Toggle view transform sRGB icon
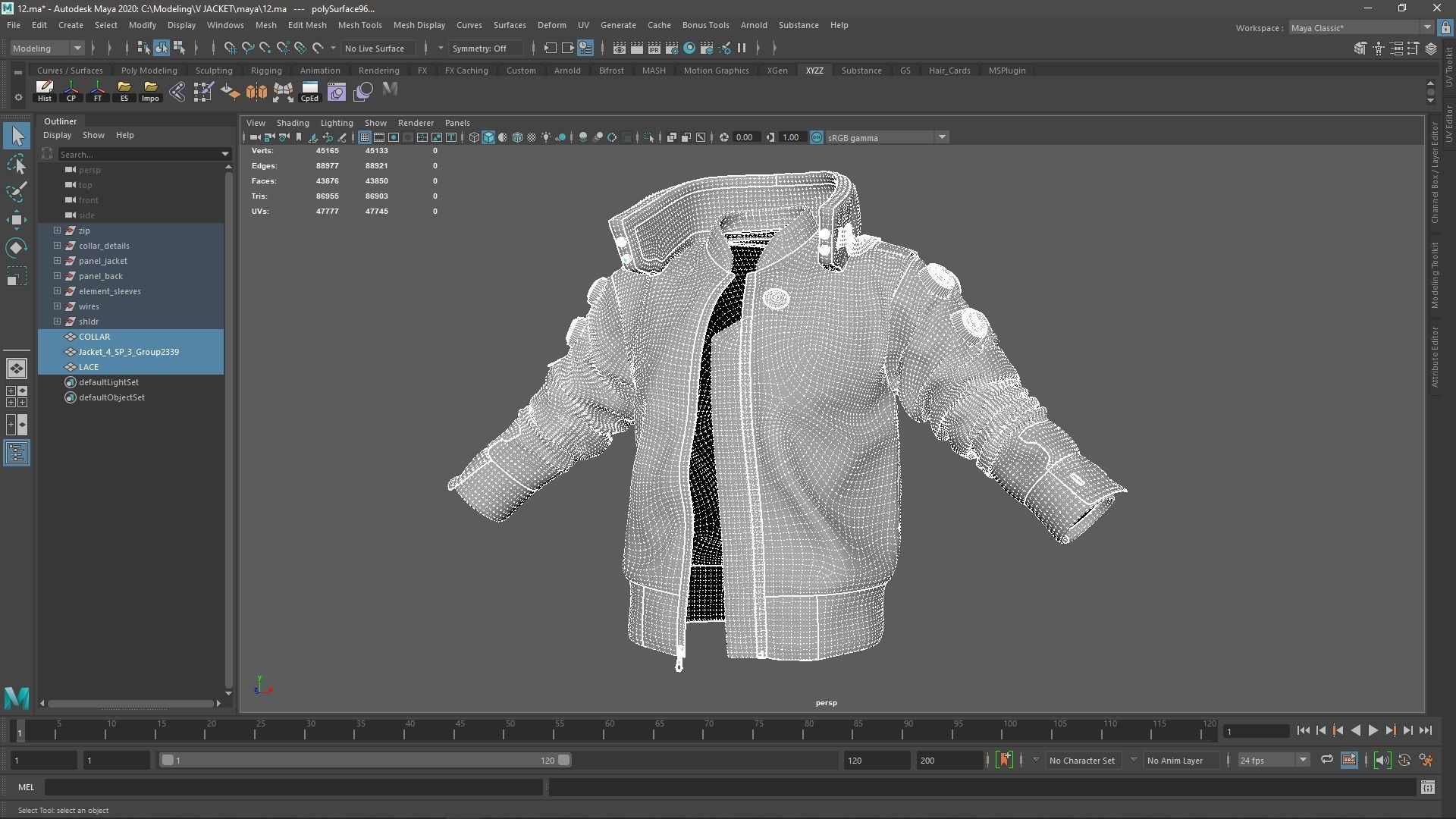The width and height of the screenshot is (1456, 819). tap(817, 137)
